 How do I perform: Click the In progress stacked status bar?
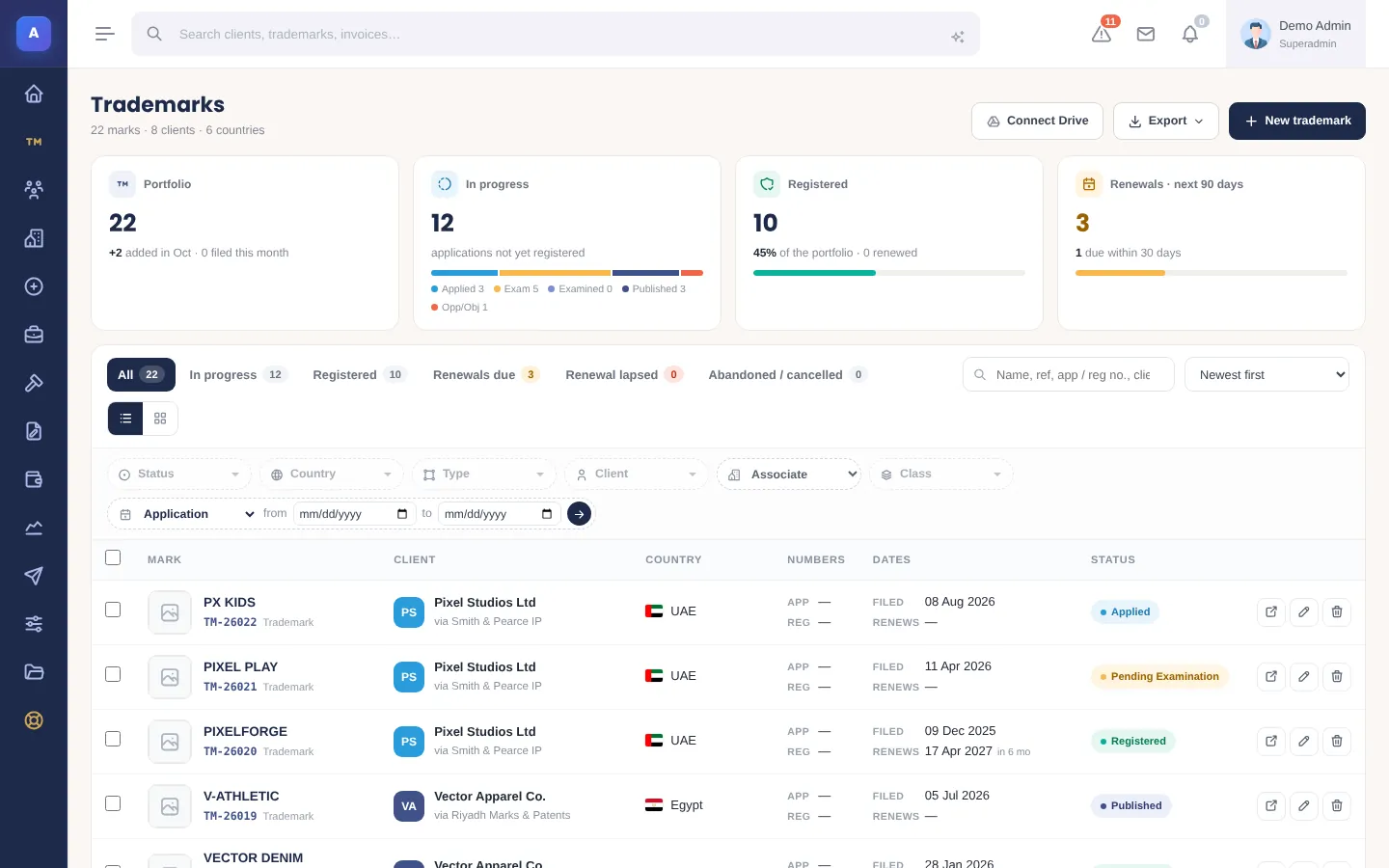[567, 273]
